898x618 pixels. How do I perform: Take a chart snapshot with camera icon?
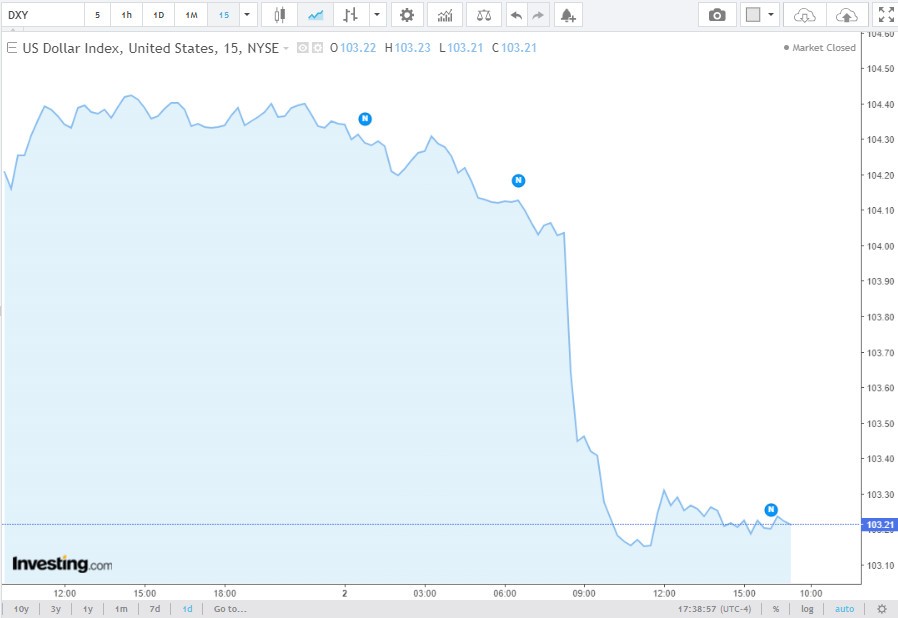pos(717,15)
